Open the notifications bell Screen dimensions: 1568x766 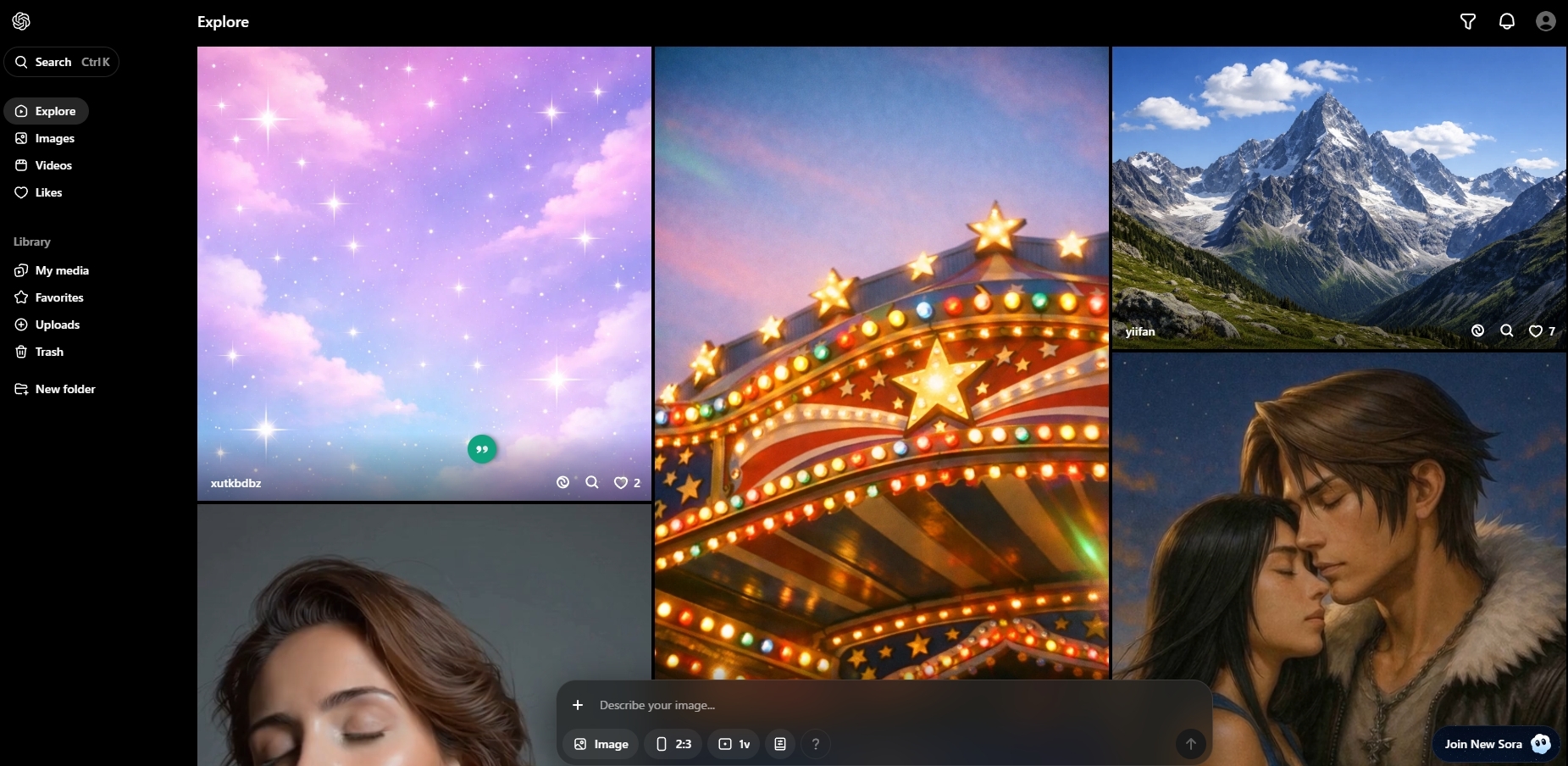[1506, 21]
